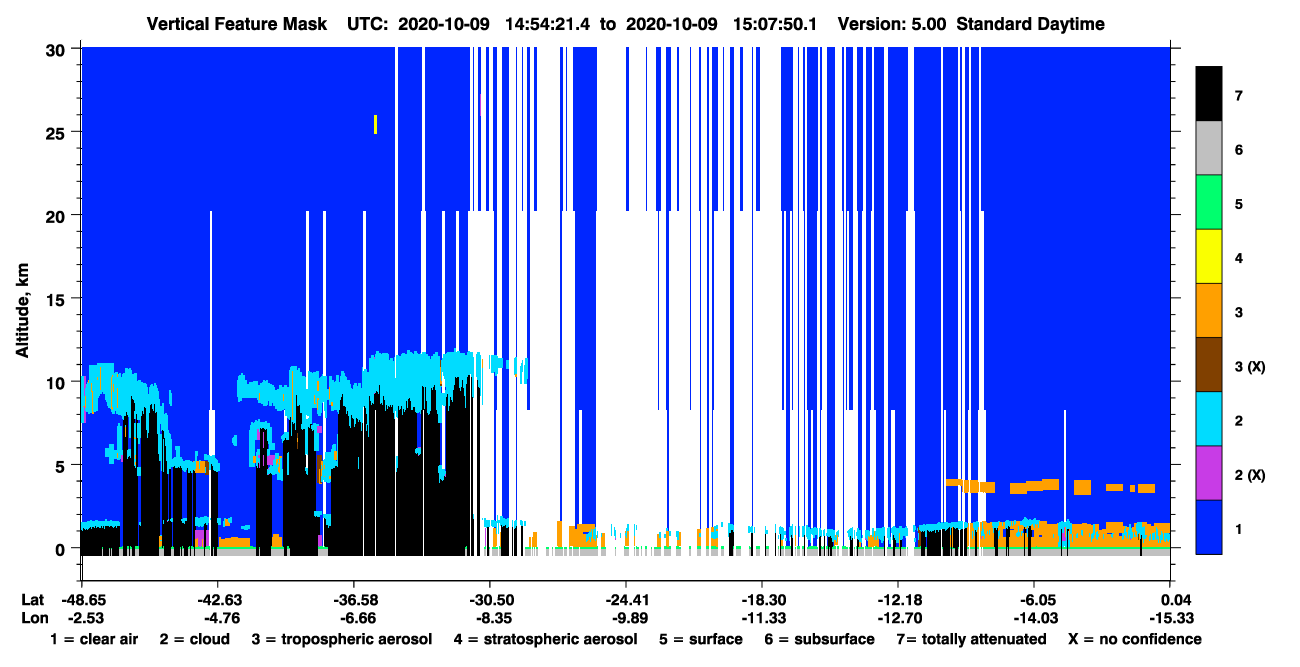Screen dimensions: 1300x667
Task: Select '3 = tropospheric aerosol' legend entry
Action: click(342, 639)
